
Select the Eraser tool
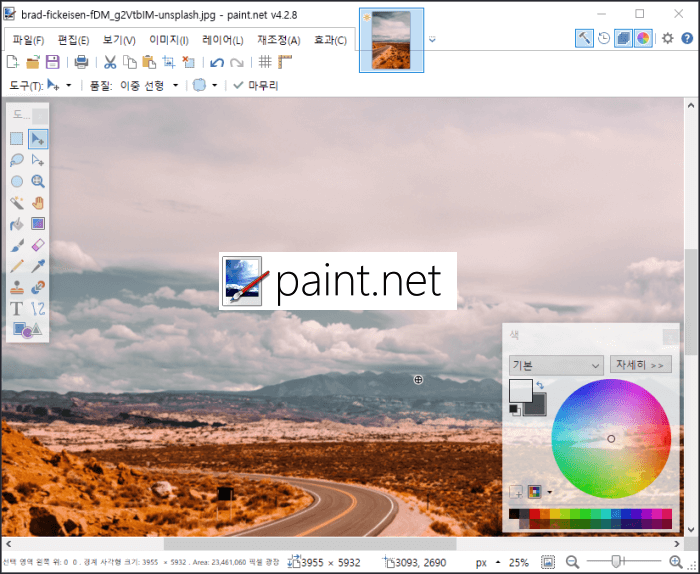pos(38,245)
